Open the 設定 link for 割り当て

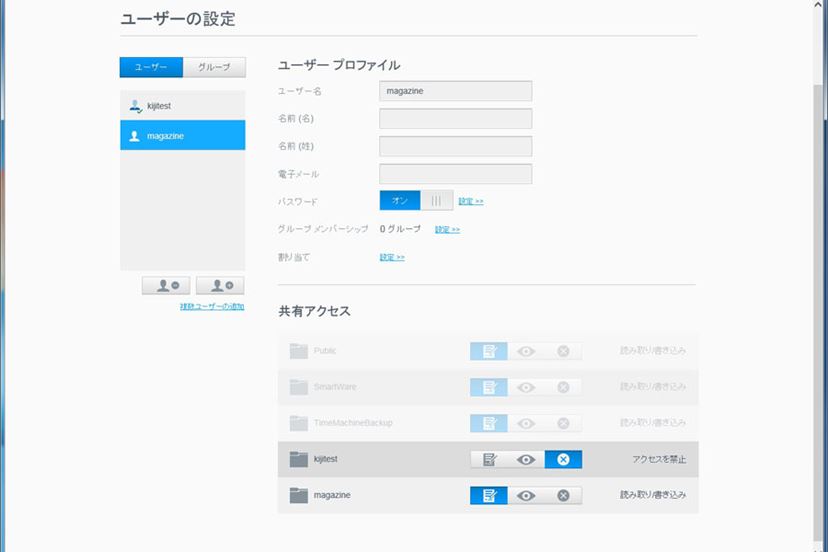(x=392, y=257)
